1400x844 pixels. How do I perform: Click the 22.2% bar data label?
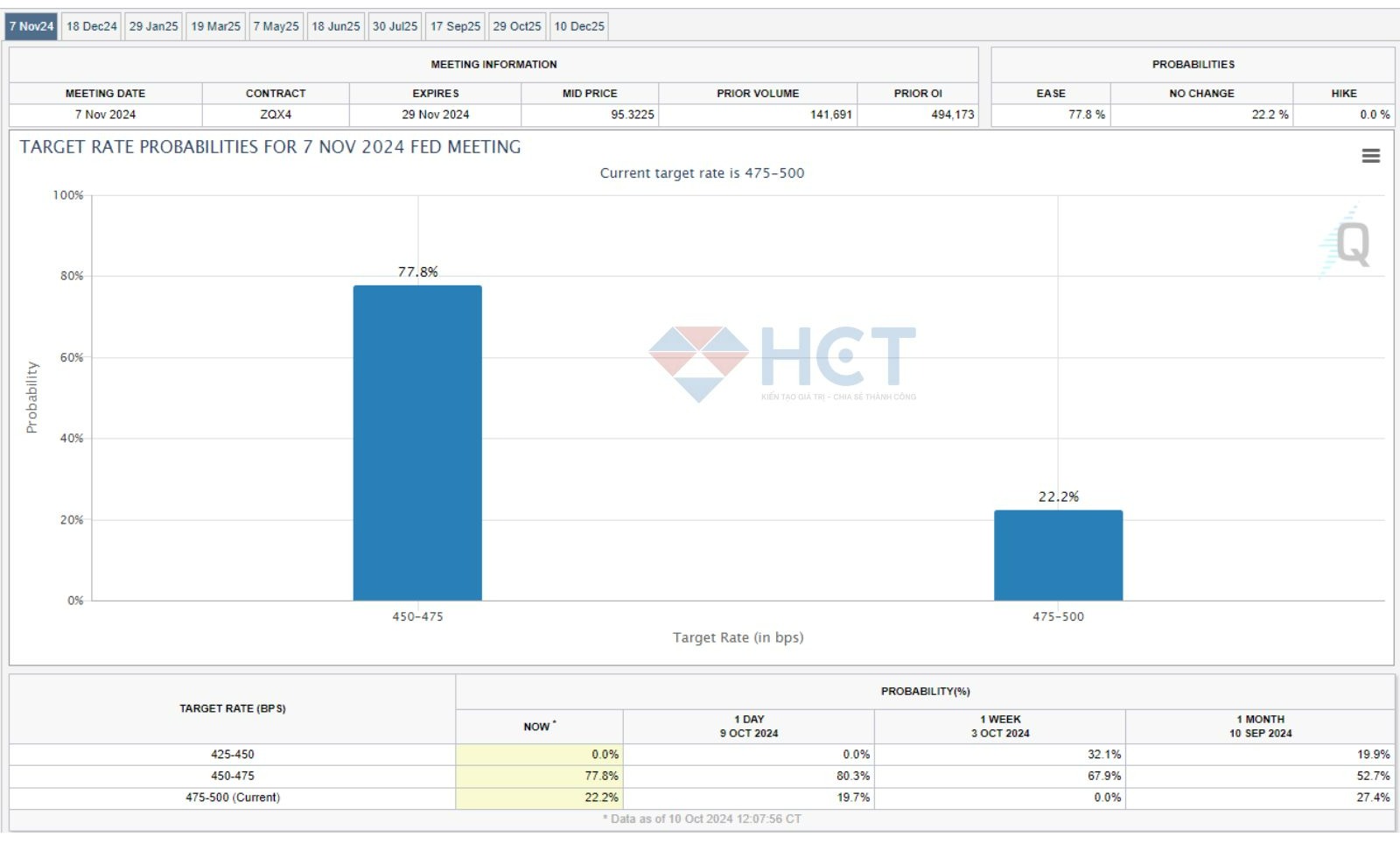point(1058,496)
